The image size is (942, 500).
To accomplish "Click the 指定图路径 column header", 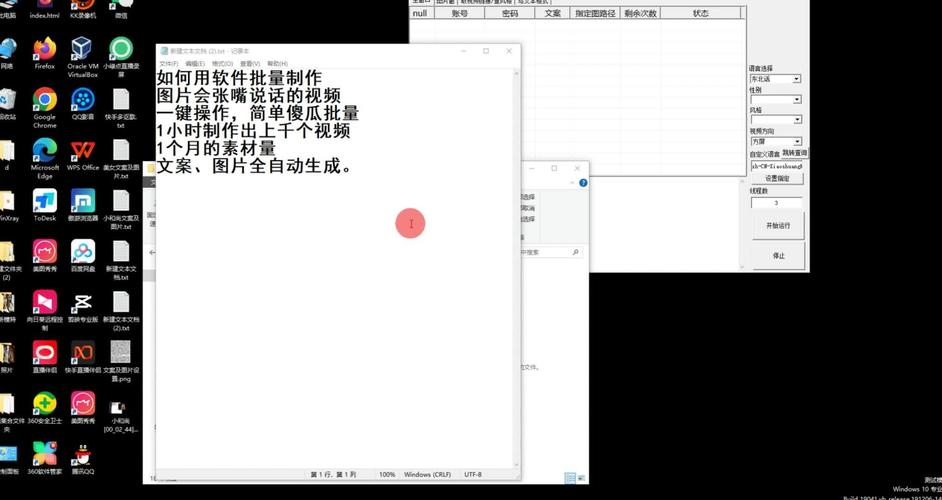I will tap(595, 13).
